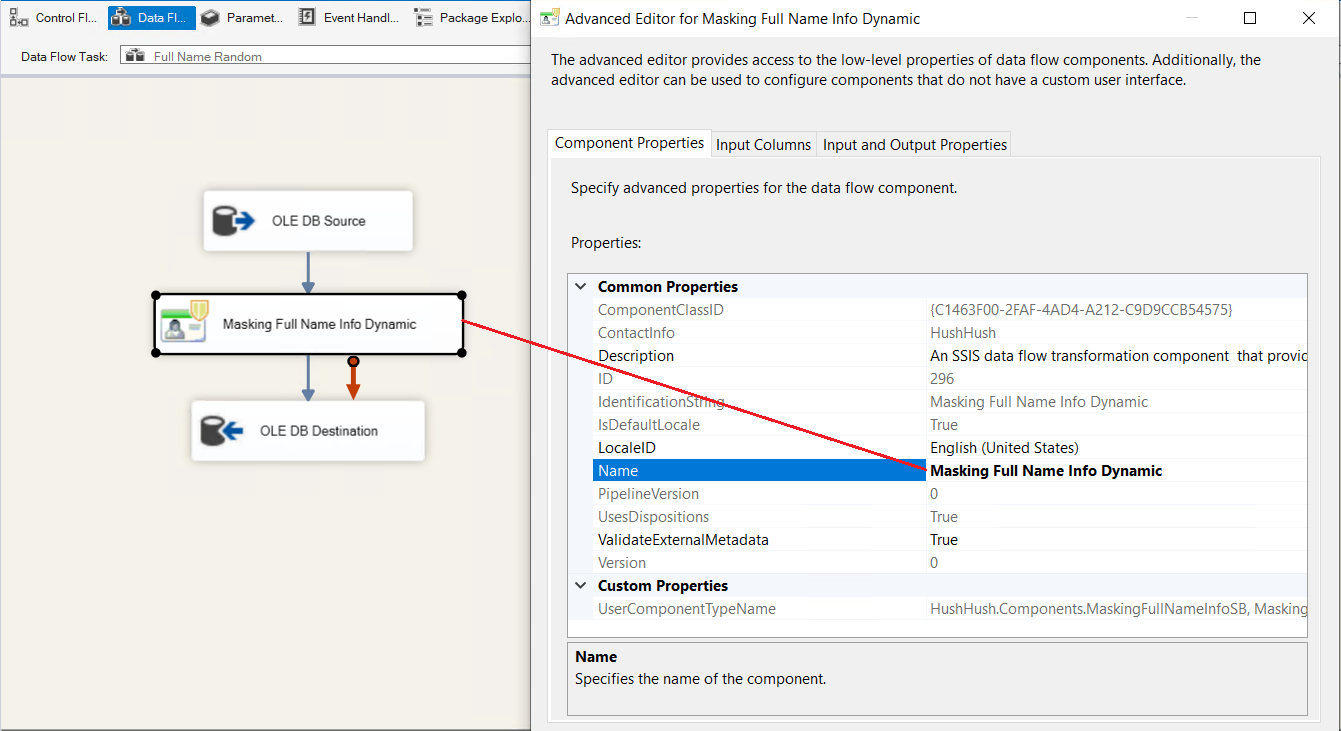This screenshot has height=731, width=1341.
Task: Collapse the Custom Properties section
Action: click(581, 586)
